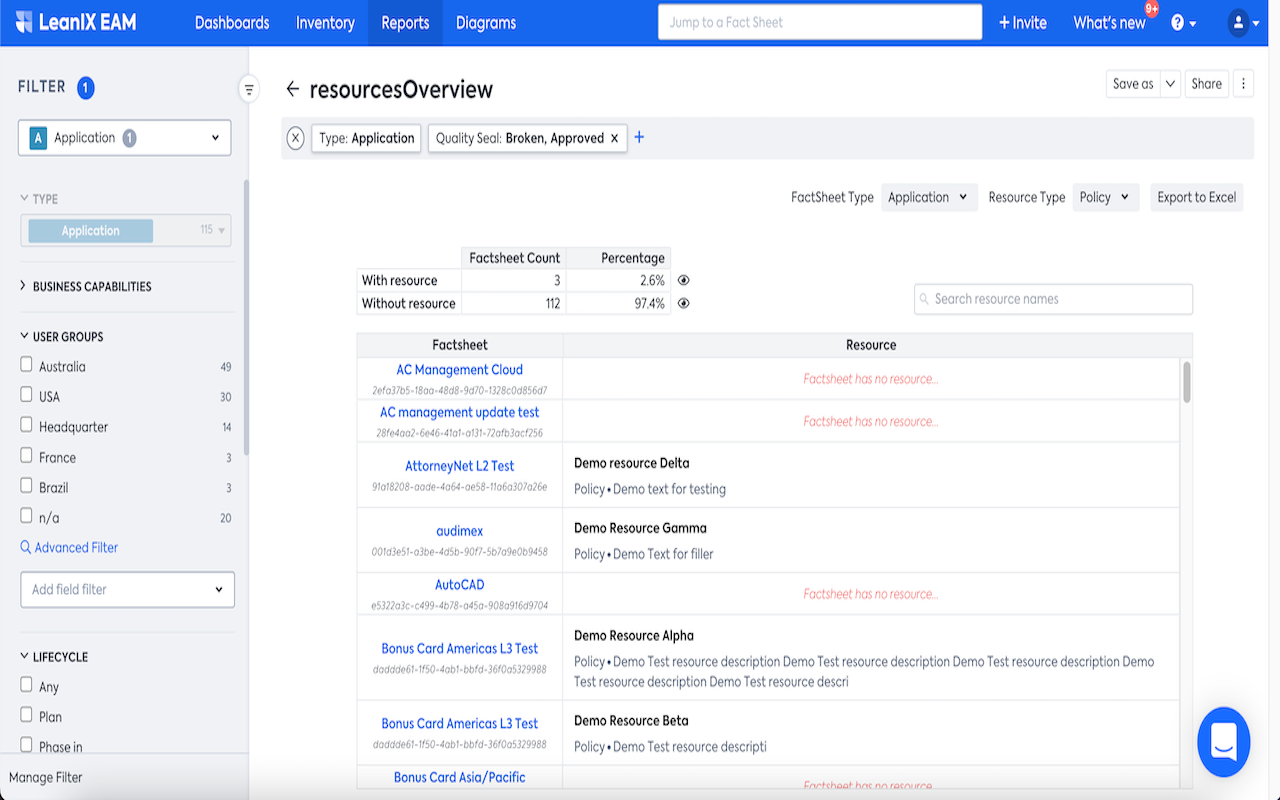Click the resource table vertical scrollbar
1280x800 pixels.
point(1187,382)
